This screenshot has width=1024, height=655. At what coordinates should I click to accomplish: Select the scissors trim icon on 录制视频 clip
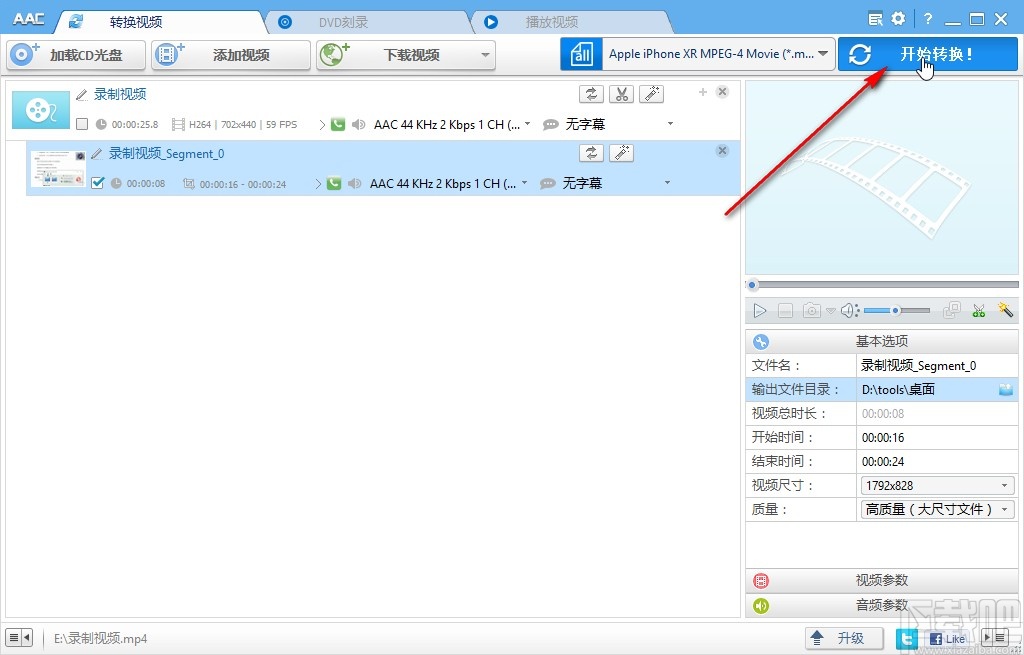click(x=621, y=93)
